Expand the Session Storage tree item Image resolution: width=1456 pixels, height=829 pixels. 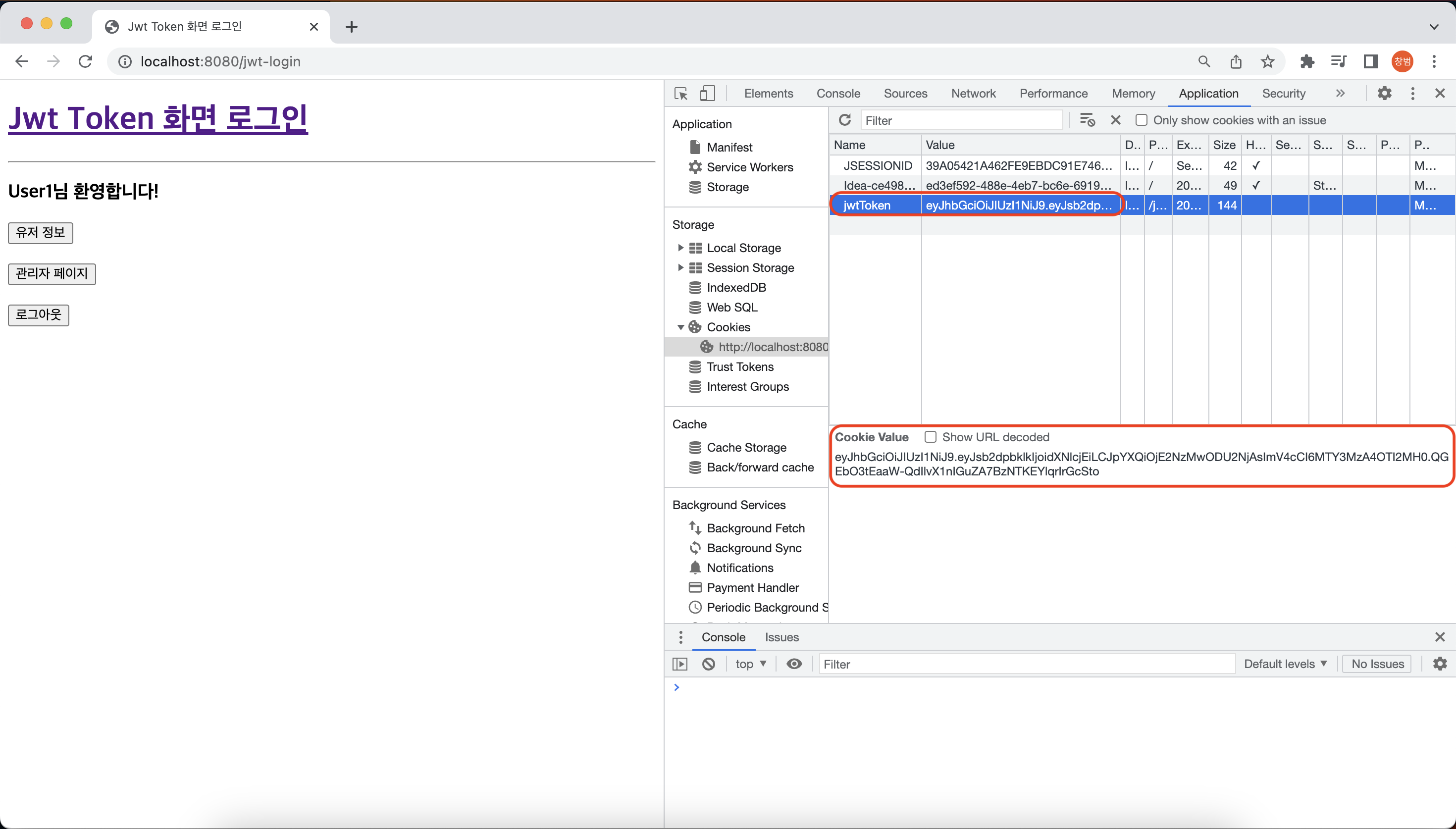680,267
